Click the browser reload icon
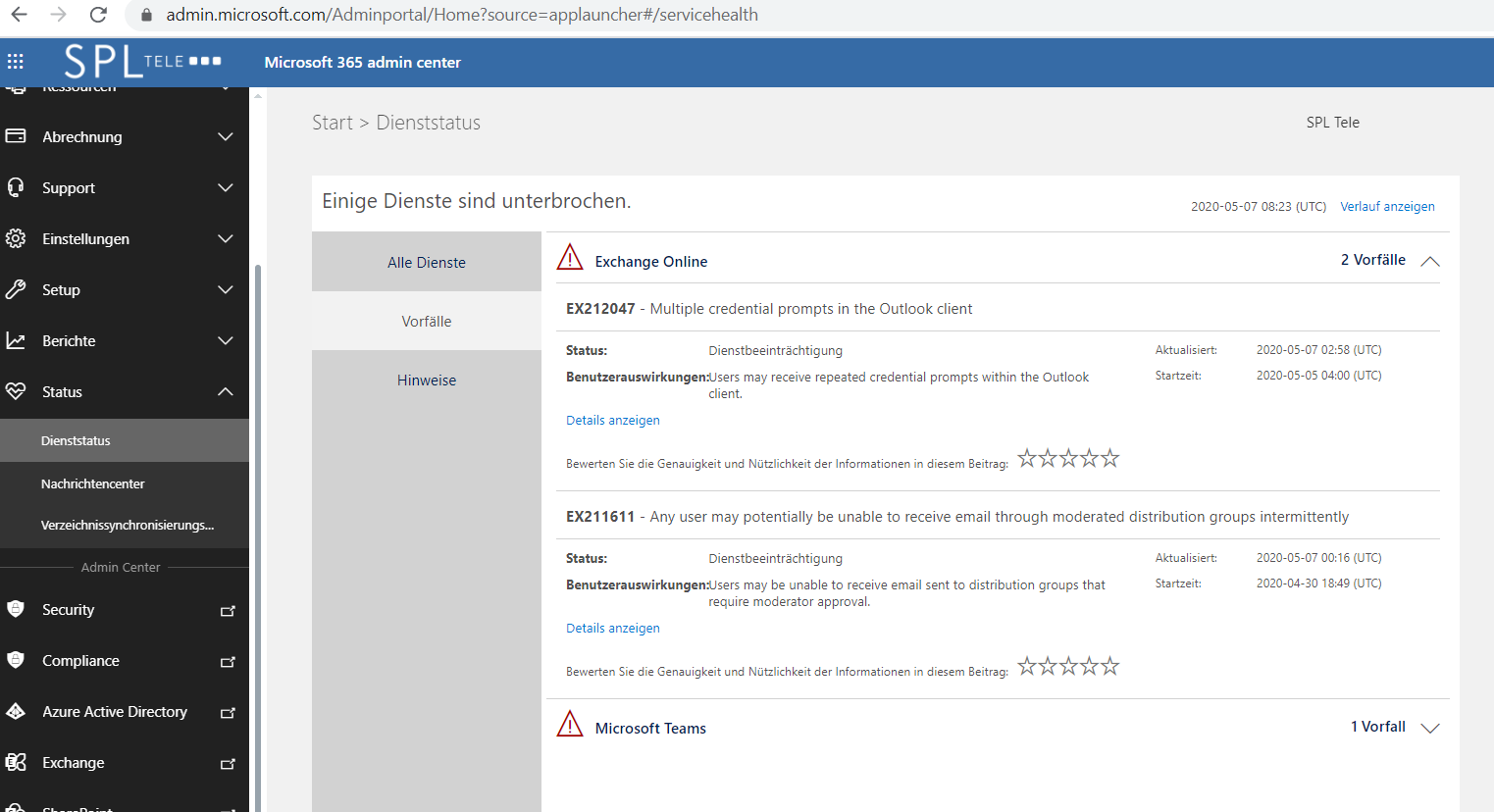Viewport: 1494px width, 812px height. (x=98, y=15)
